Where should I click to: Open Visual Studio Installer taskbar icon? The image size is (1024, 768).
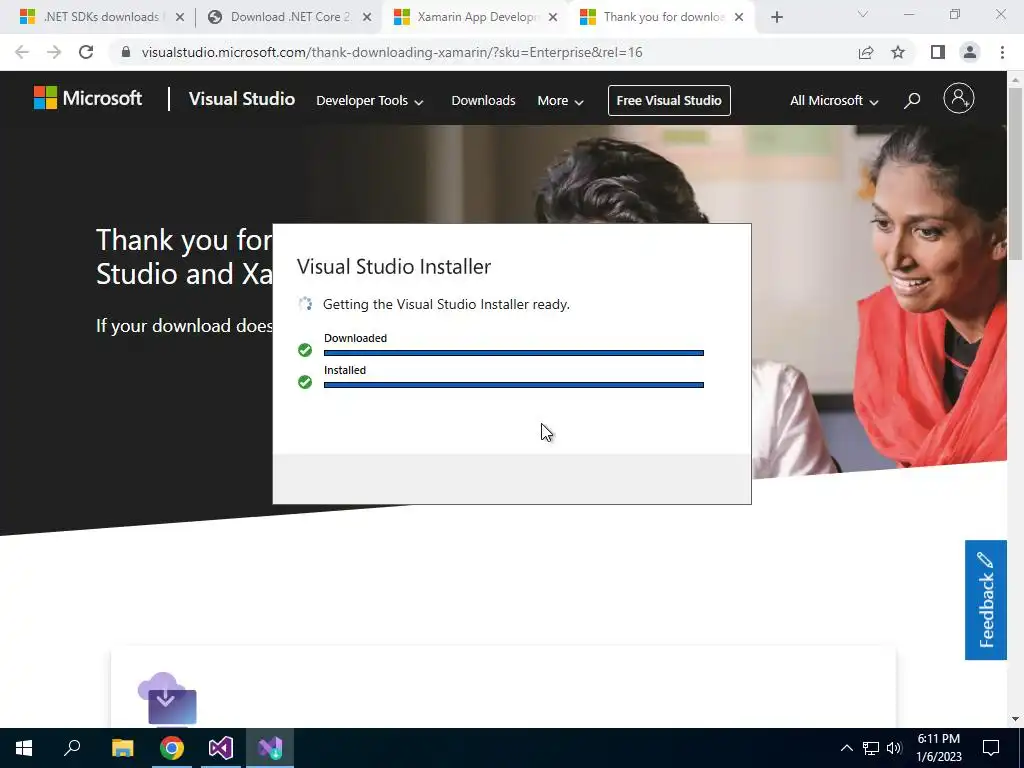click(x=270, y=748)
